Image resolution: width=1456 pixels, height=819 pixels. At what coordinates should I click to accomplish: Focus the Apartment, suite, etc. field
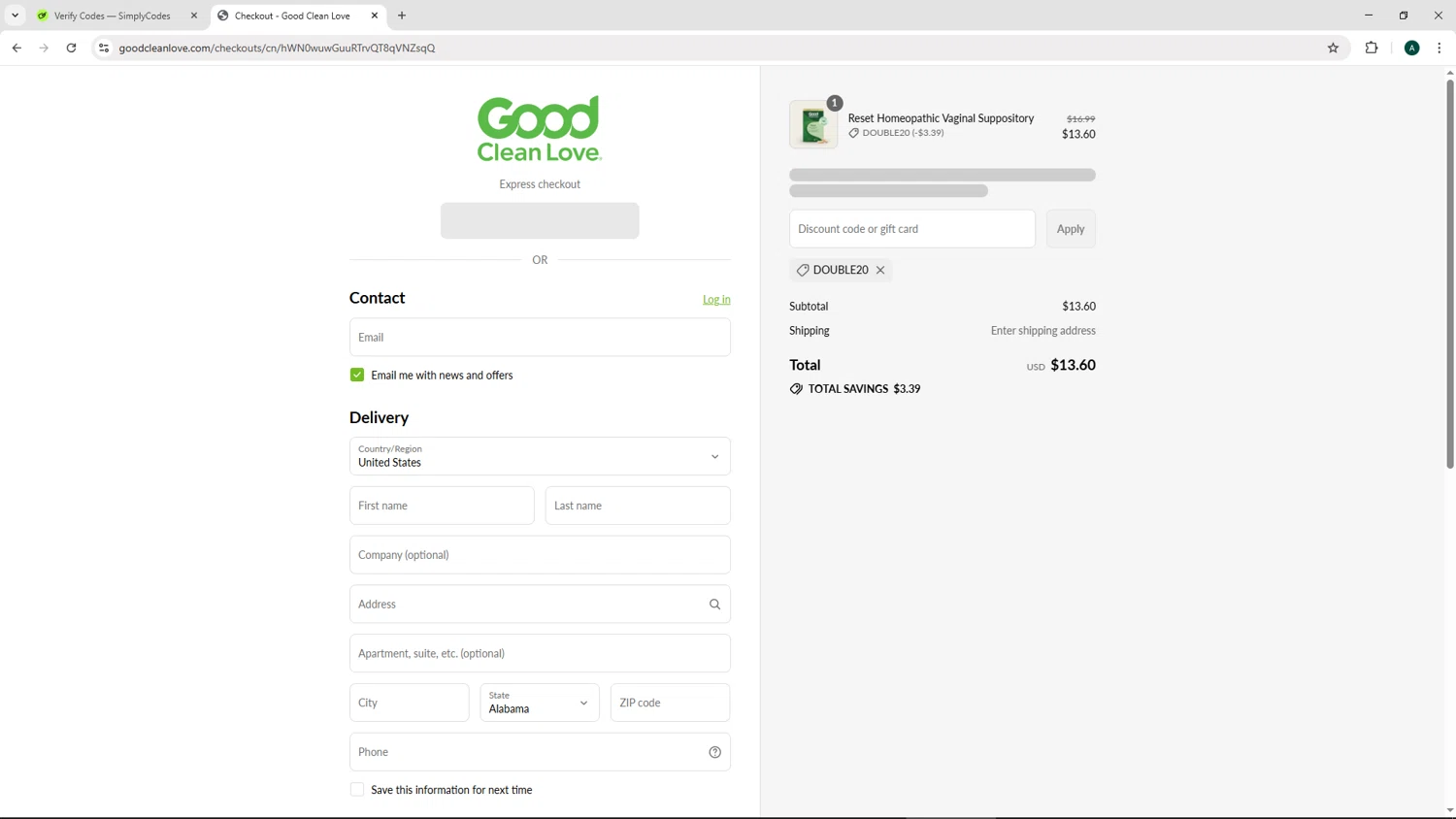540,653
